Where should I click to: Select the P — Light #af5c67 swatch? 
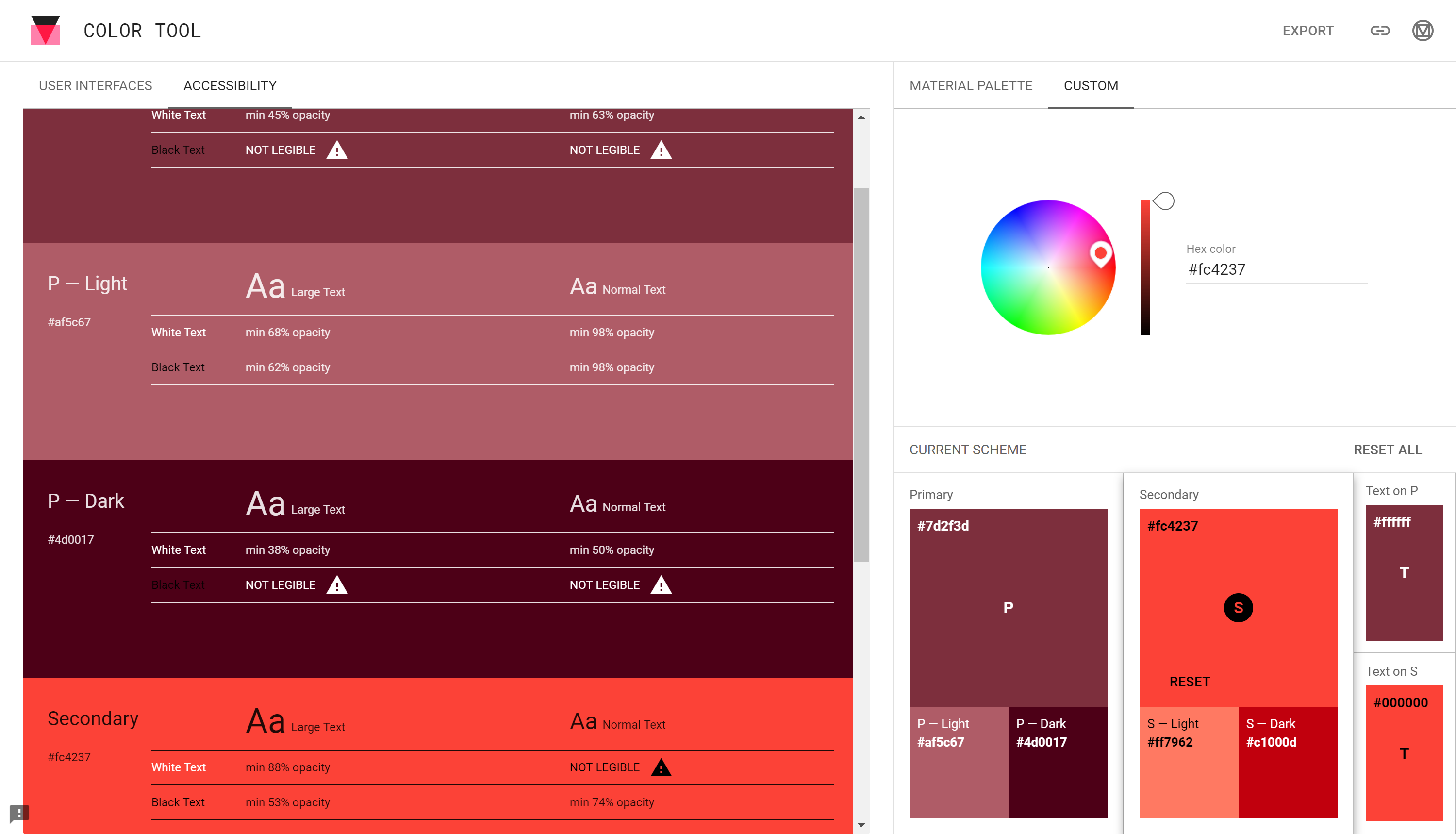point(959,763)
